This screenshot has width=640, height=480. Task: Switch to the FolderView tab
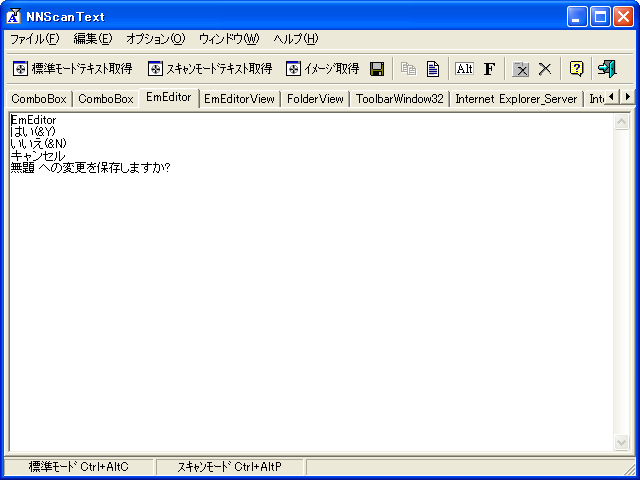pyautogui.click(x=315, y=99)
